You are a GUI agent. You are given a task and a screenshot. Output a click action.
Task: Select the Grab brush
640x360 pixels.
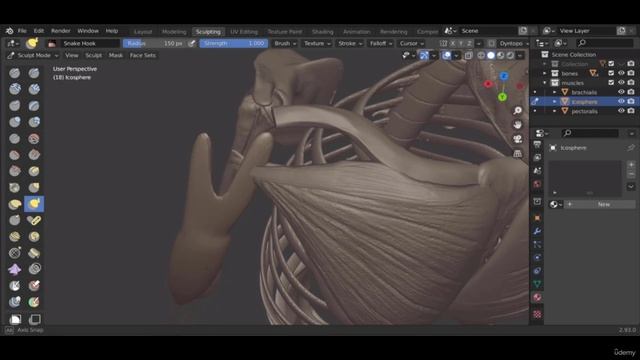[34, 187]
